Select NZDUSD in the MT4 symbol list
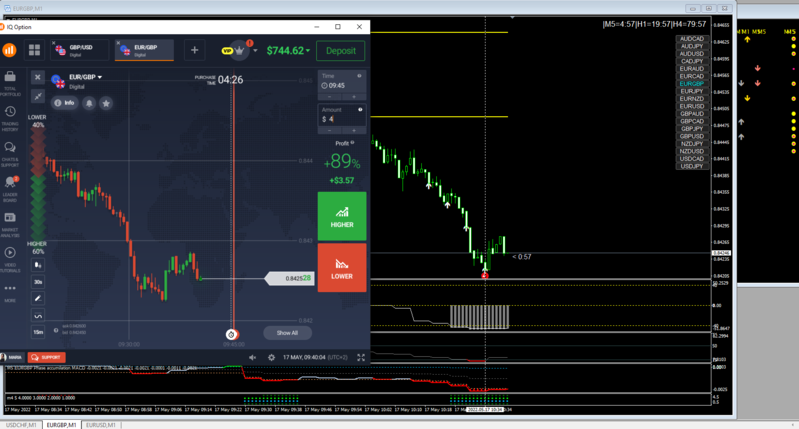Image resolution: width=799 pixels, height=429 pixels. (x=691, y=151)
